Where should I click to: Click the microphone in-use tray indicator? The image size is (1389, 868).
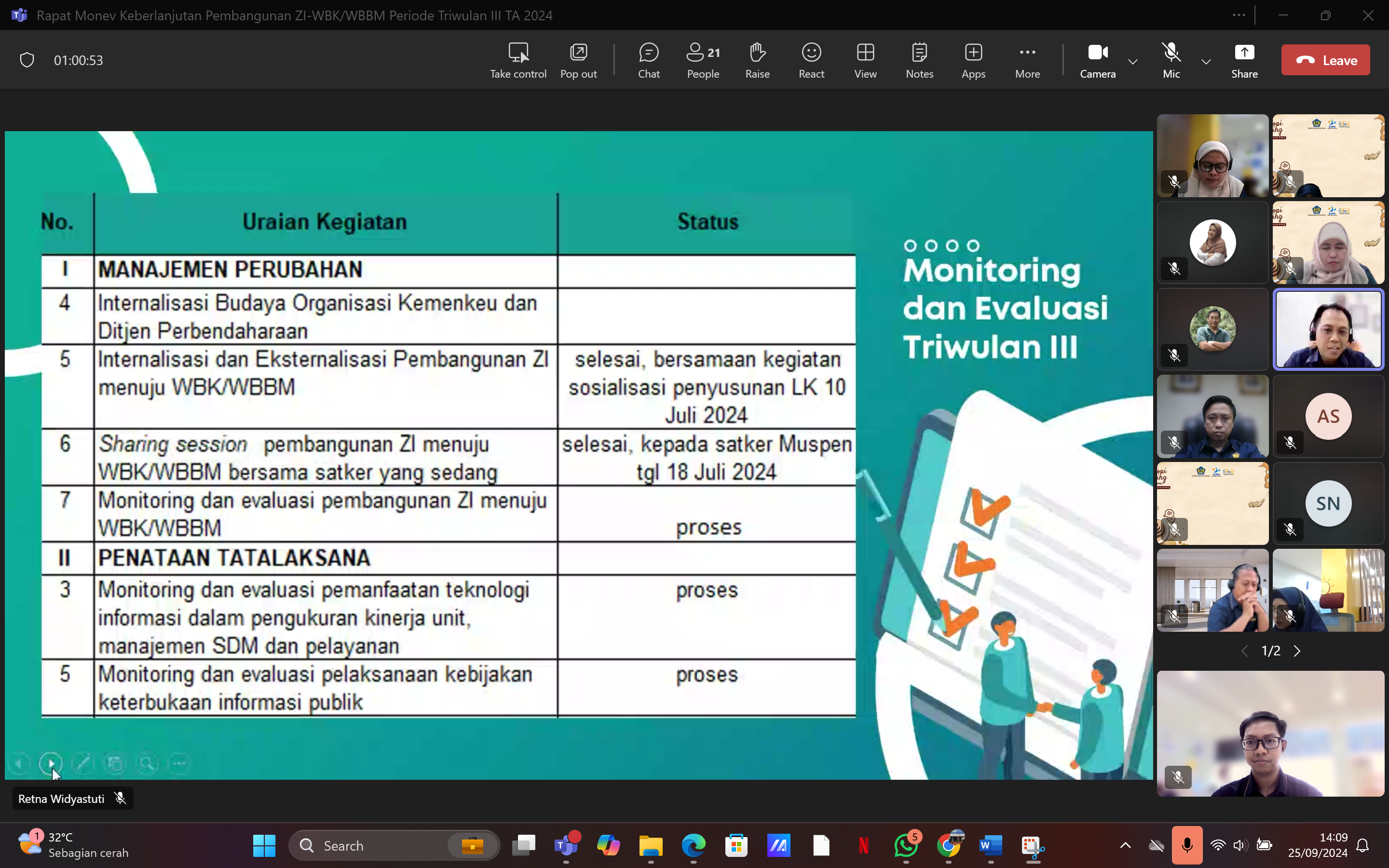click(x=1187, y=846)
